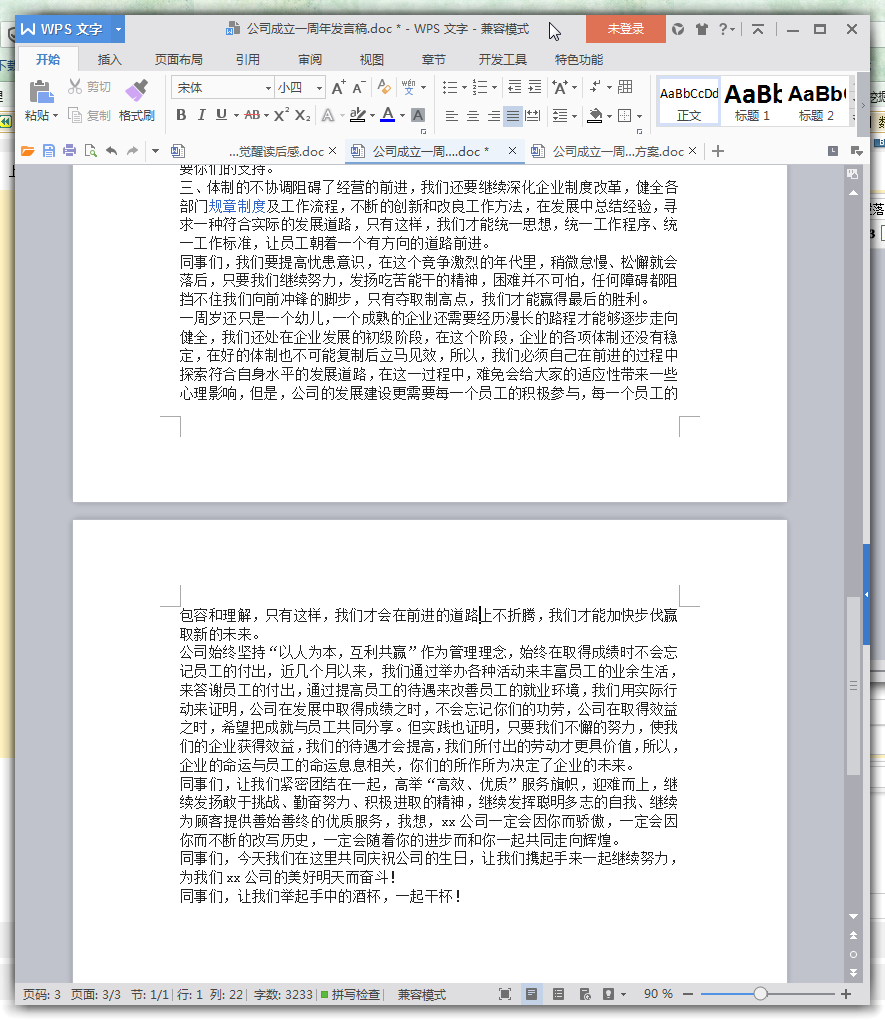Click the print icon in quick toolbar
The width and height of the screenshot is (885, 1020).
[x=70, y=151]
